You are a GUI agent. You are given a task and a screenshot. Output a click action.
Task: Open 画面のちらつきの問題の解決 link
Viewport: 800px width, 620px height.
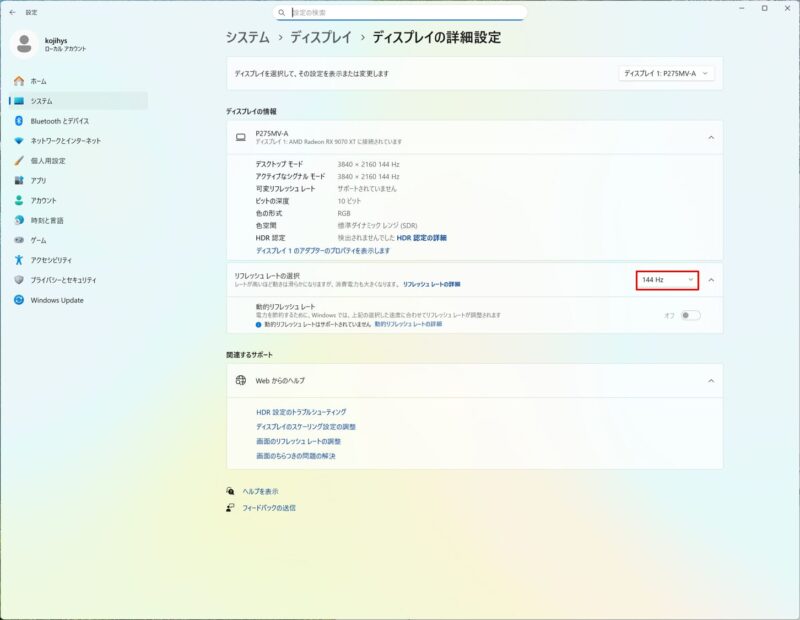[x=296, y=456]
